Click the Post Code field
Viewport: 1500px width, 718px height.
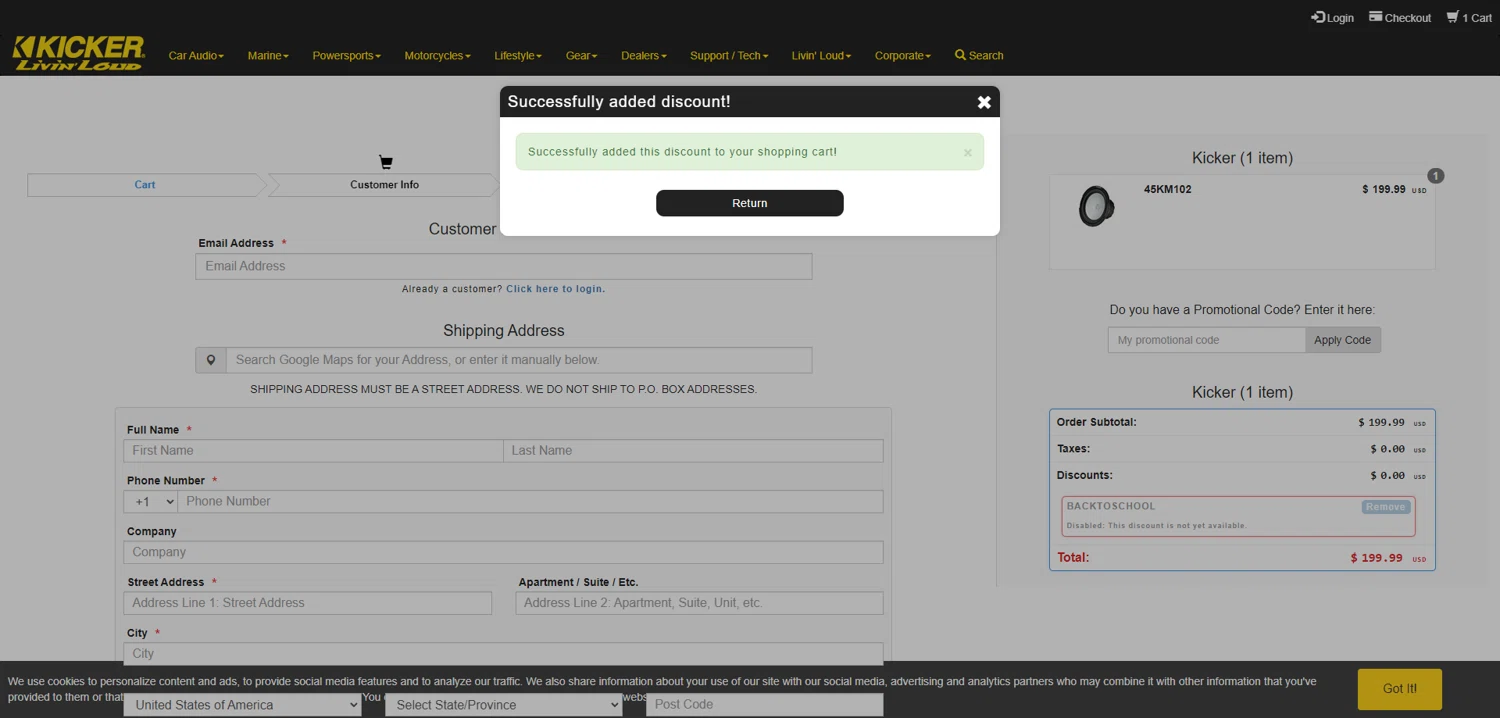tap(764, 705)
